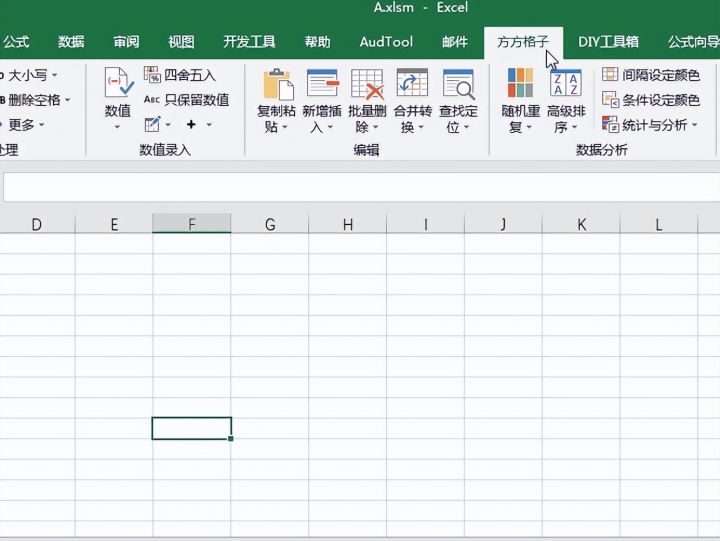Switch to the 审阅 tab
Viewport: 720px width, 541px height.
(126, 42)
